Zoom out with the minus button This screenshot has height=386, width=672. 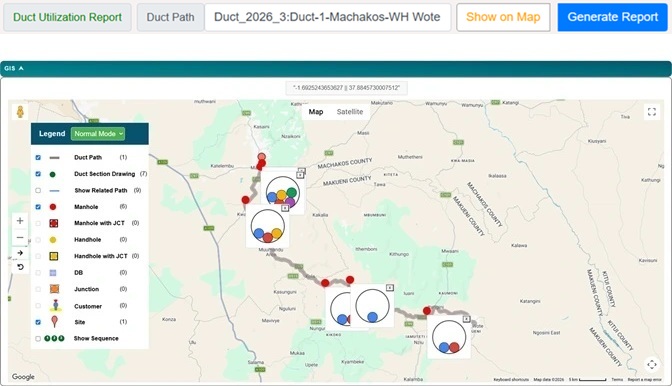pos(20,237)
